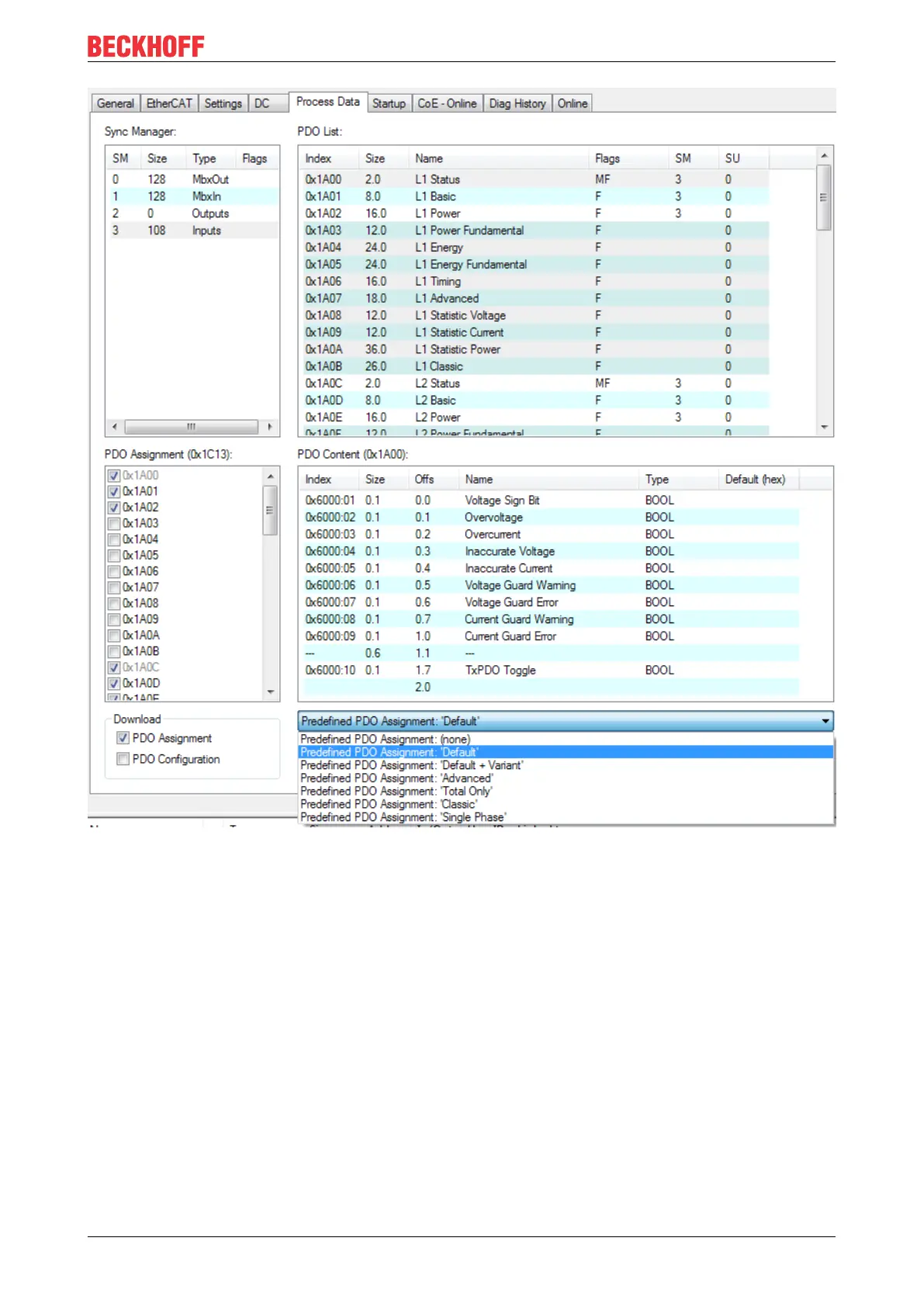Screen dimensions: 924x1307
Task: Open the Diag History tab
Action: tap(517, 103)
